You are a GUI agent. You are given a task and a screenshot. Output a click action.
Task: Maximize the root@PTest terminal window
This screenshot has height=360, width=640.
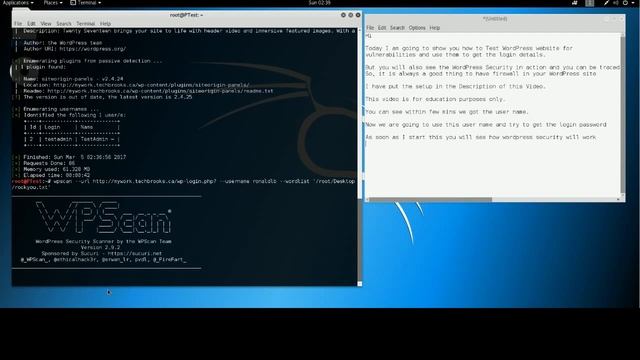pos(351,15)
